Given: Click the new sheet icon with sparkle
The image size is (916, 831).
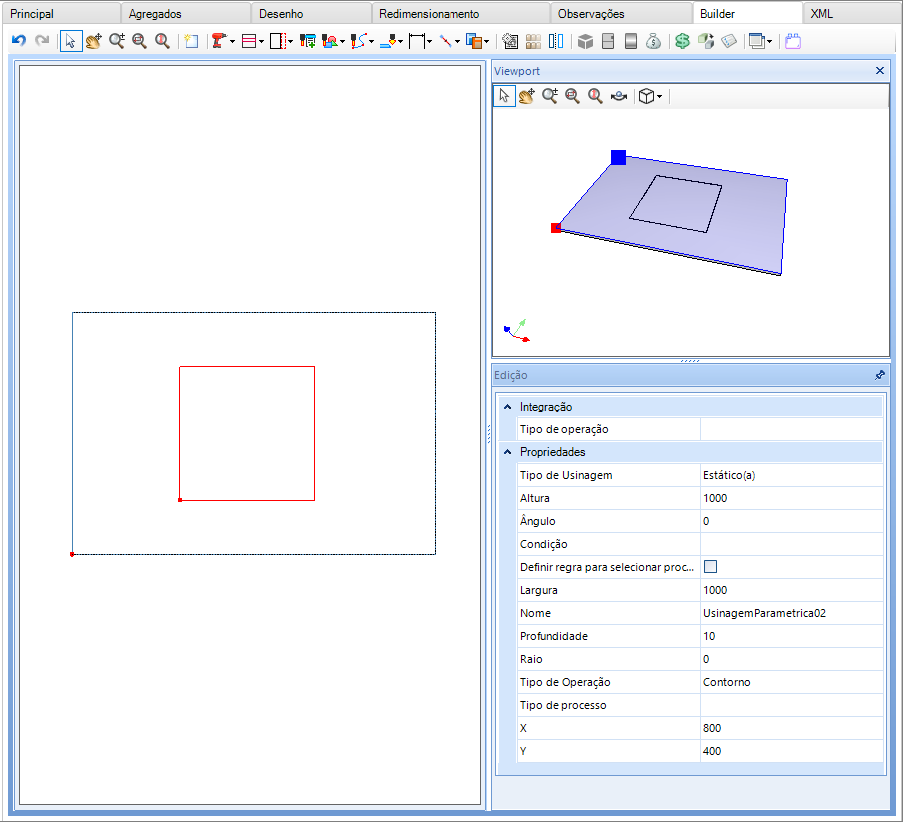Looking at the screenshot, I should 192,41.
